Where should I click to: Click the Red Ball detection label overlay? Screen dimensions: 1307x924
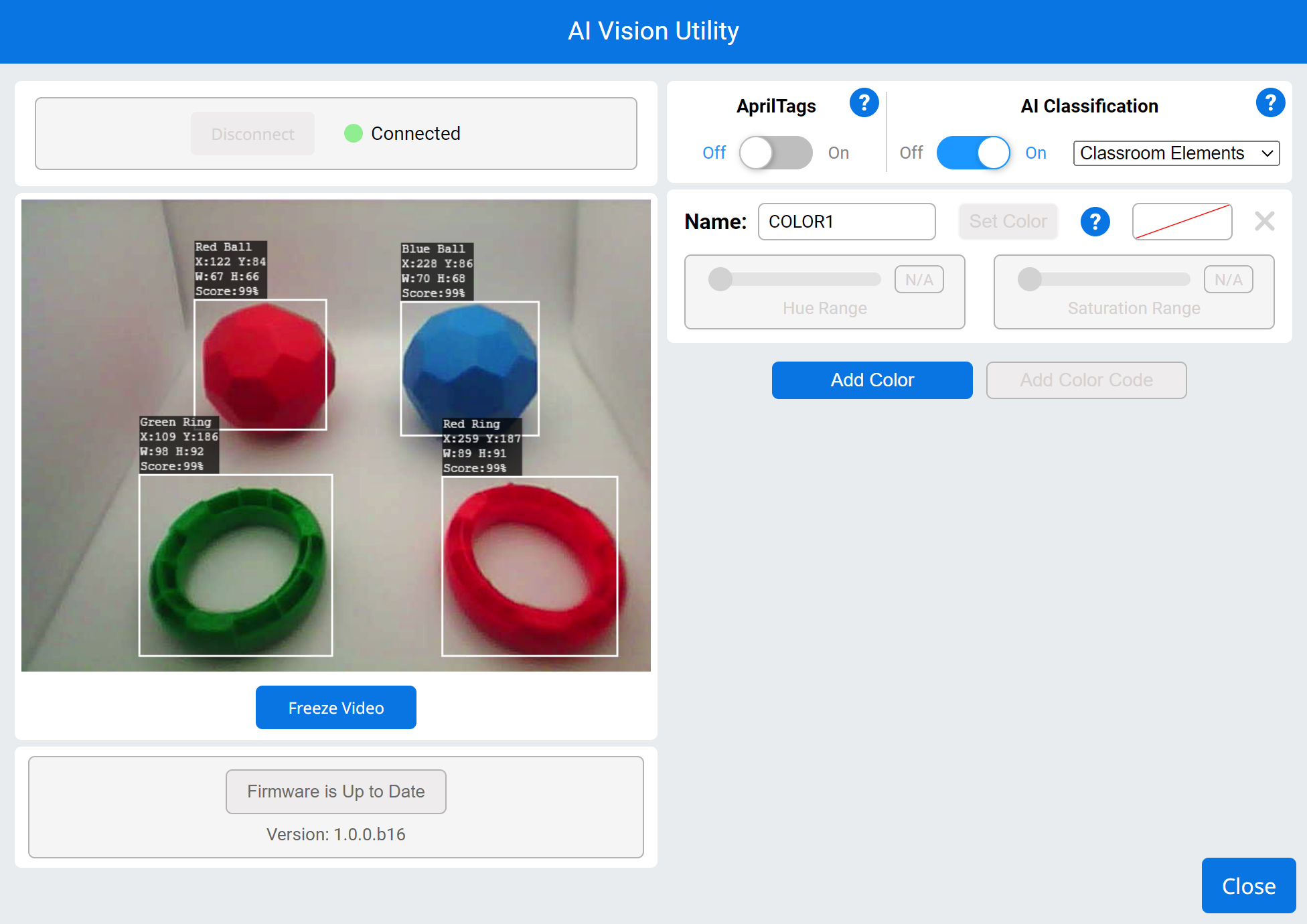tap(230, 269)
